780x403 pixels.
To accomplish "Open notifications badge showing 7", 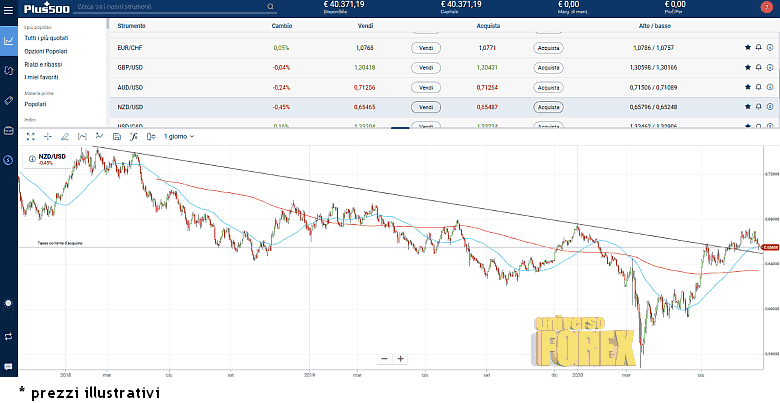I will click(x=766, y=8).
